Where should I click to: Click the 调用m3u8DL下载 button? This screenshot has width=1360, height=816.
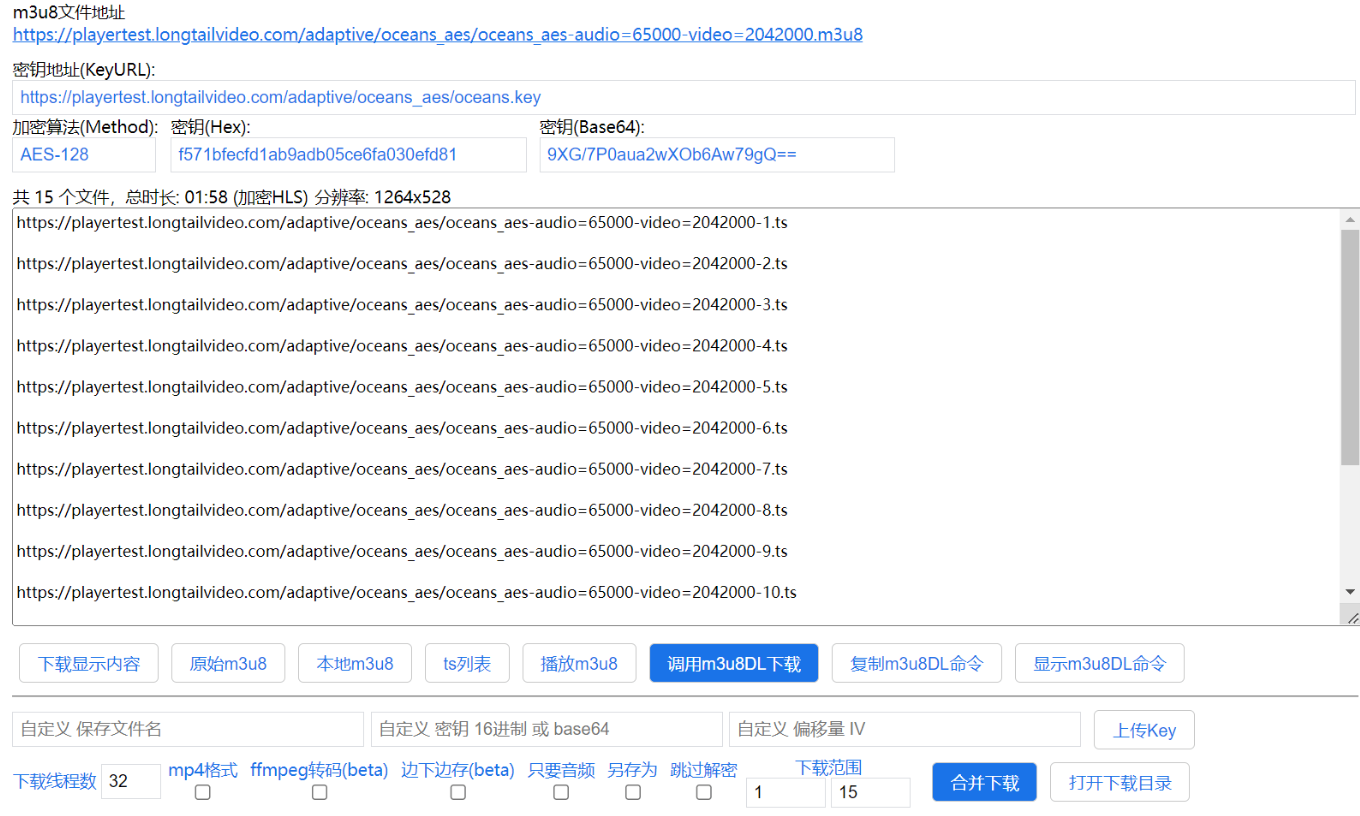pos(734,663)
